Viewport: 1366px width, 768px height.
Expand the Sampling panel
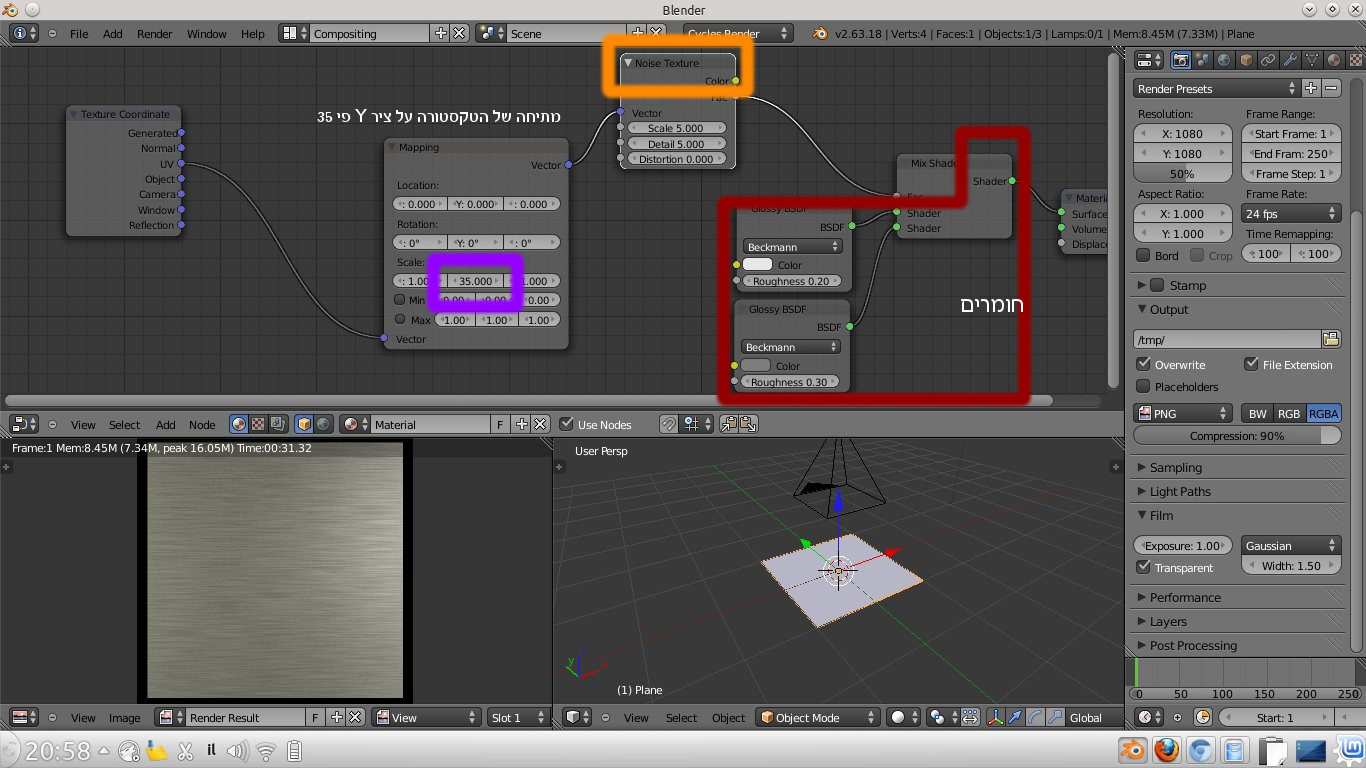click(1176, 467)
